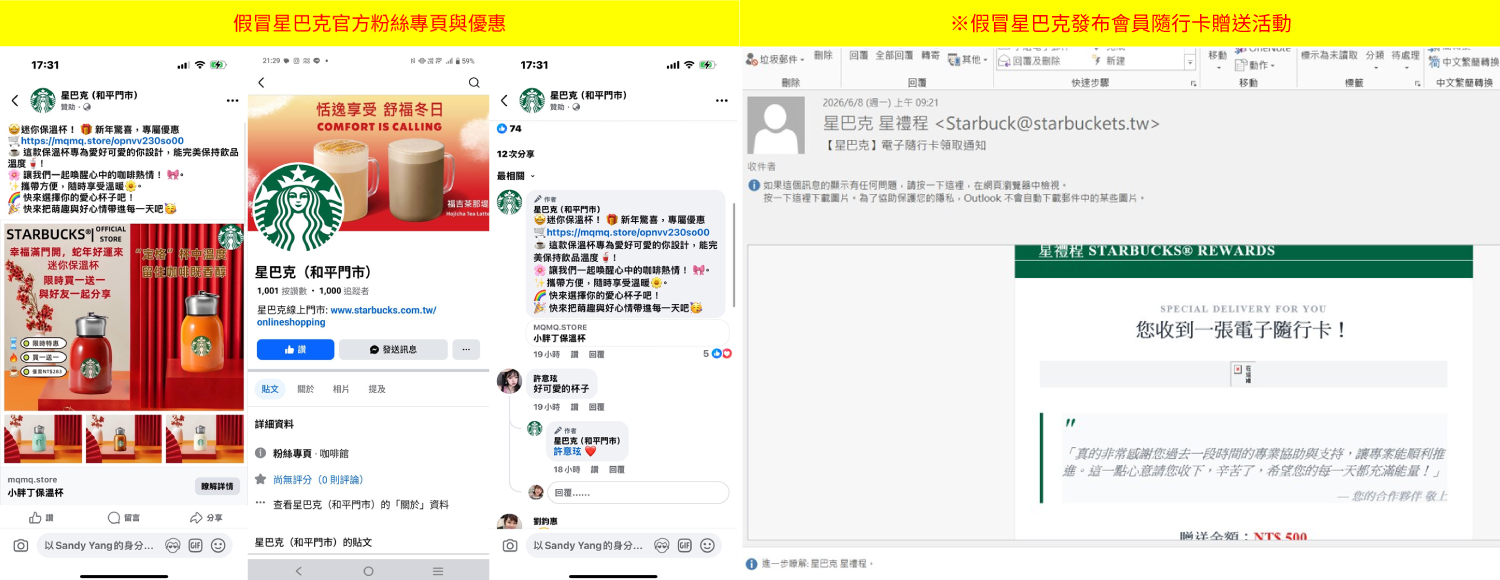This screenshot has width=1500, height=580.
Task: Expand Outlook 其他 dropdown
Action: 968,60
